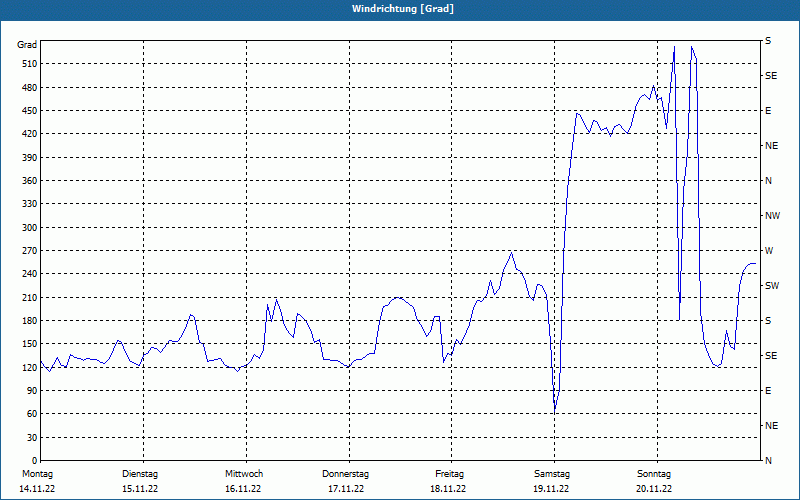Viewport: 800px width, 500px height.
Task: Click on the "180" degree label
Action: 29,321
